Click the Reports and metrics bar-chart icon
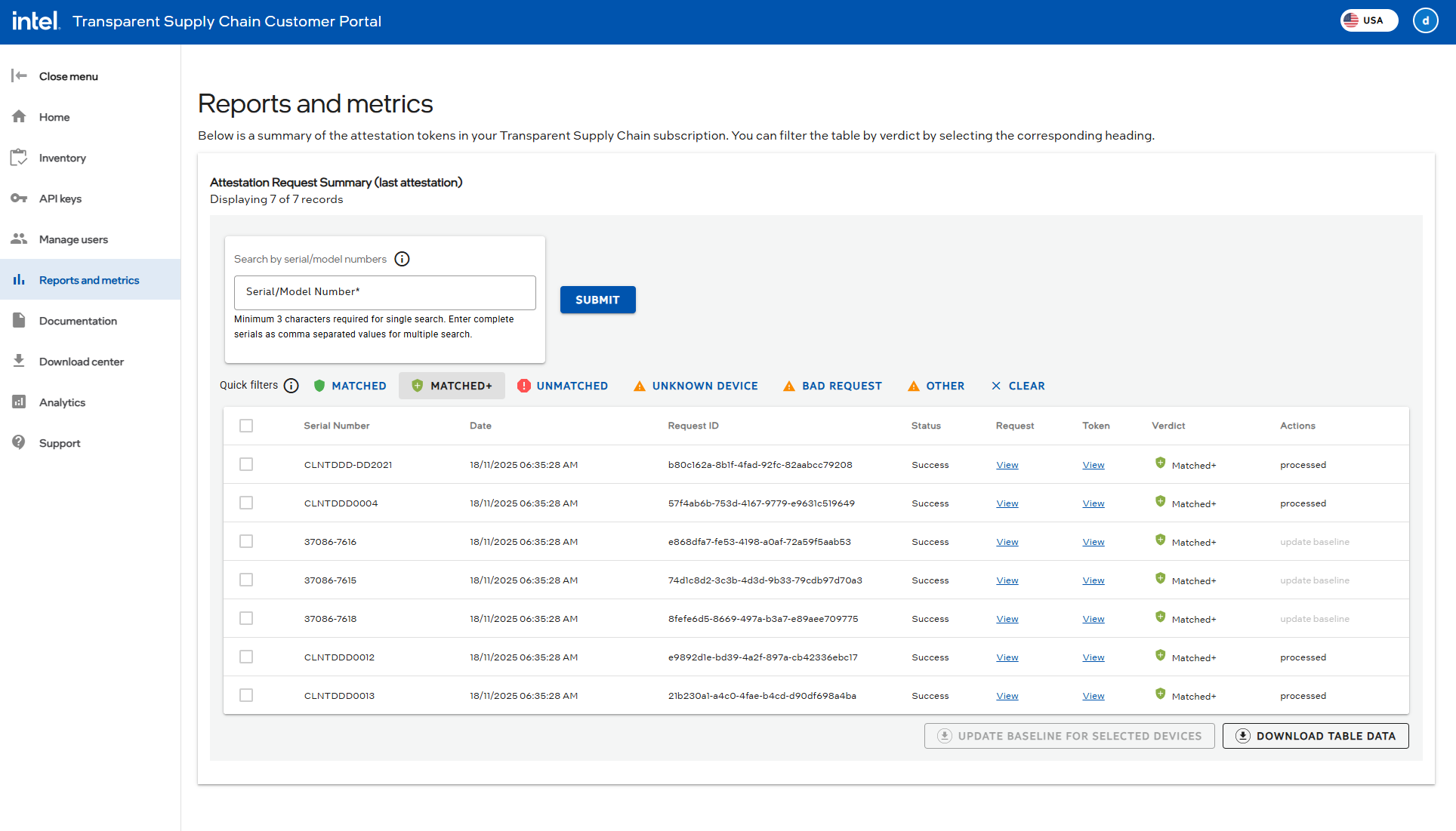This screenshot has width=1456, height=831. point(19,279)
